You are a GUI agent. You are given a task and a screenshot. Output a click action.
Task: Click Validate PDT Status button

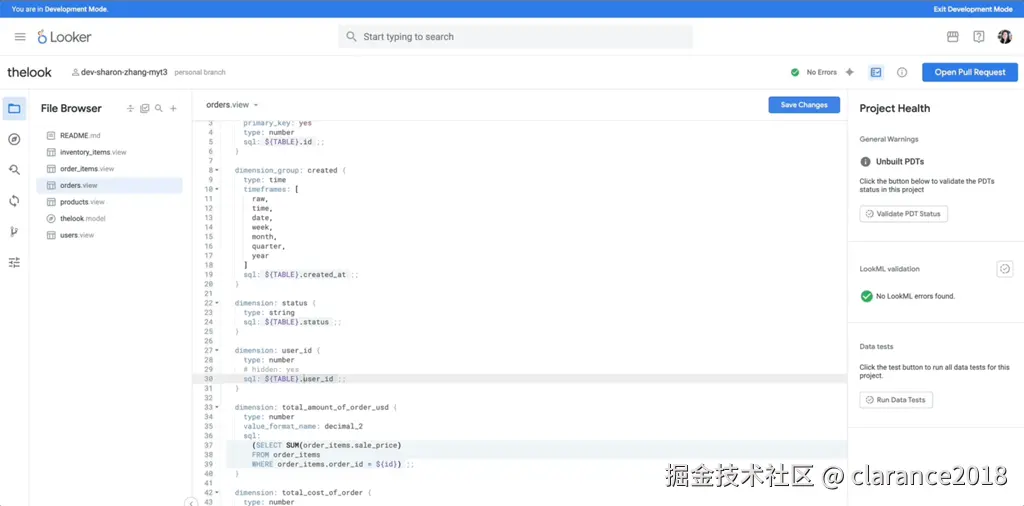point(903,213)
